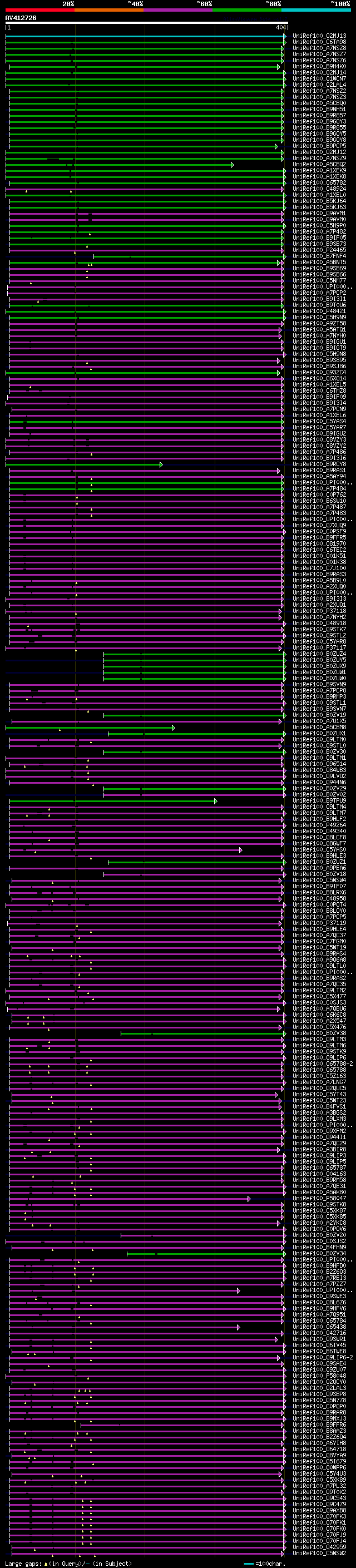Viewport: 356px width, 1568px height.
Task: Select hit UniRef100_C0PQT4
Action: pyautogui.click(x=319, y=905)
